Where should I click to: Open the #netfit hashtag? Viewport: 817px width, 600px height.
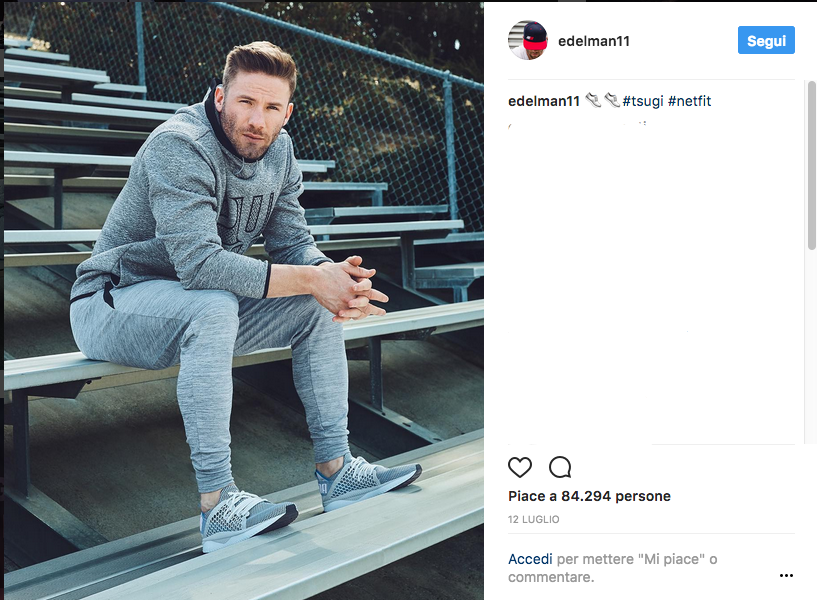click(x=689, y=101)
